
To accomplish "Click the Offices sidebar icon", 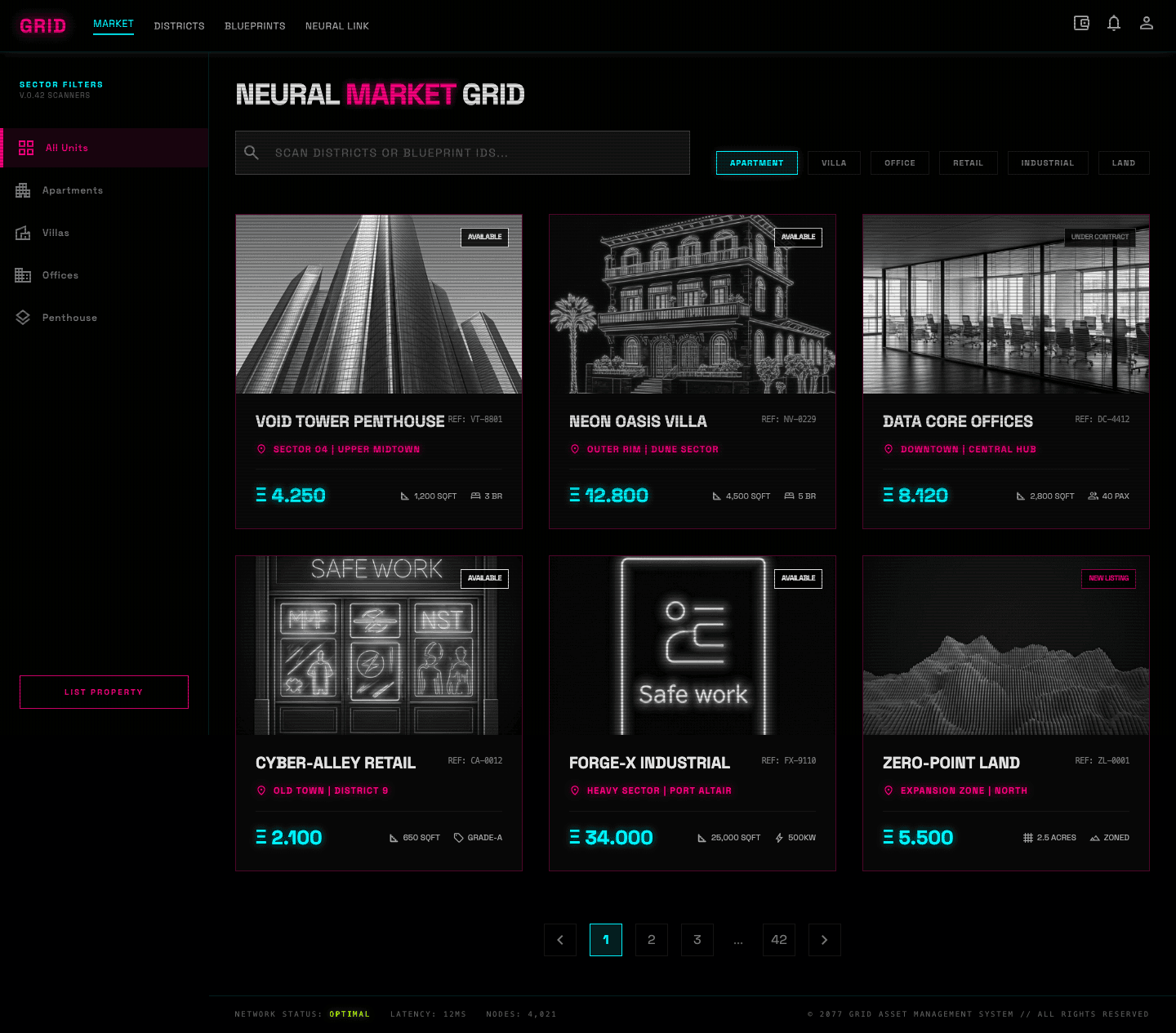I will coord(23,275).
